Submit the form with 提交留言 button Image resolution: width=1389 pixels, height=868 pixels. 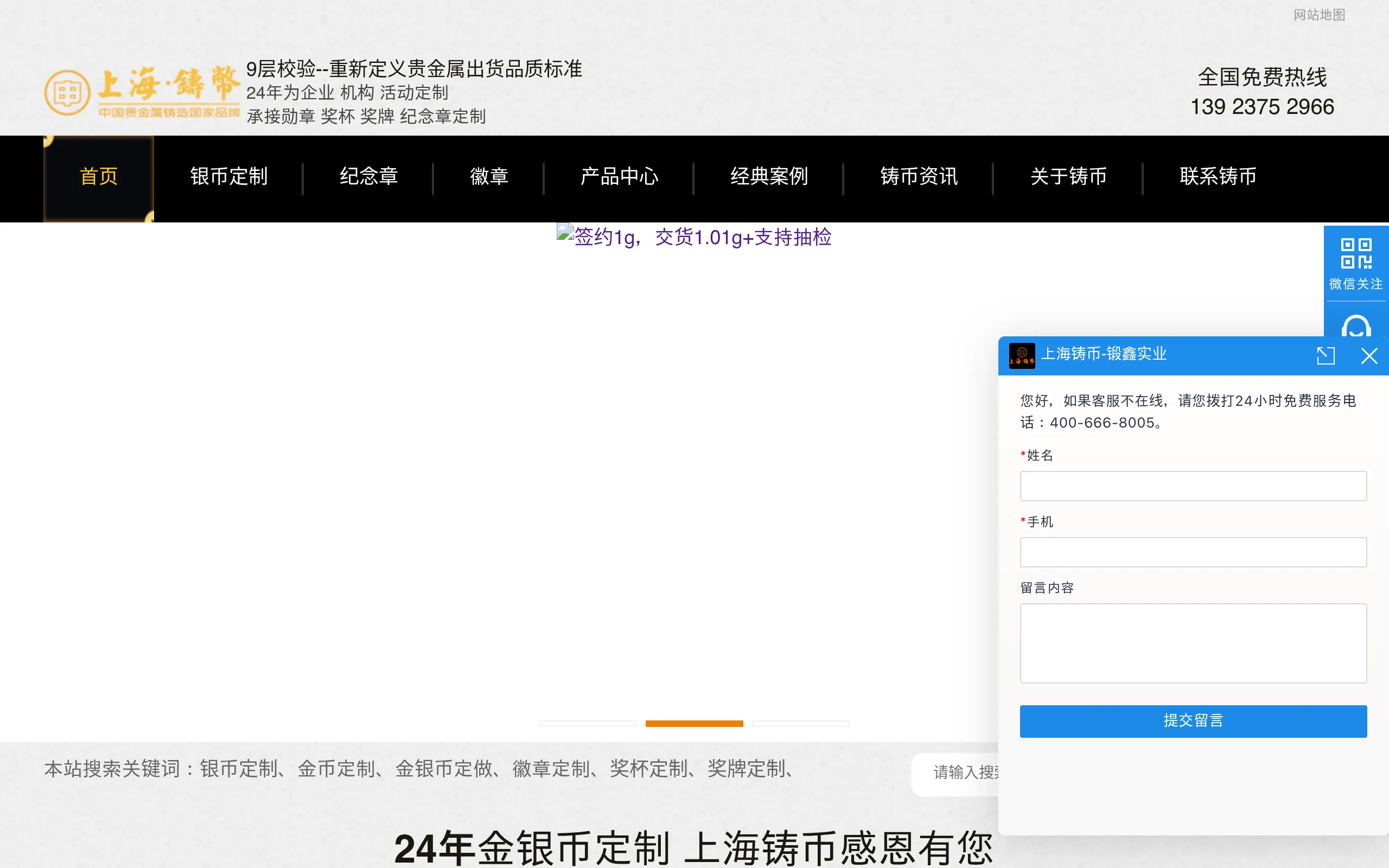(1193, 721)
